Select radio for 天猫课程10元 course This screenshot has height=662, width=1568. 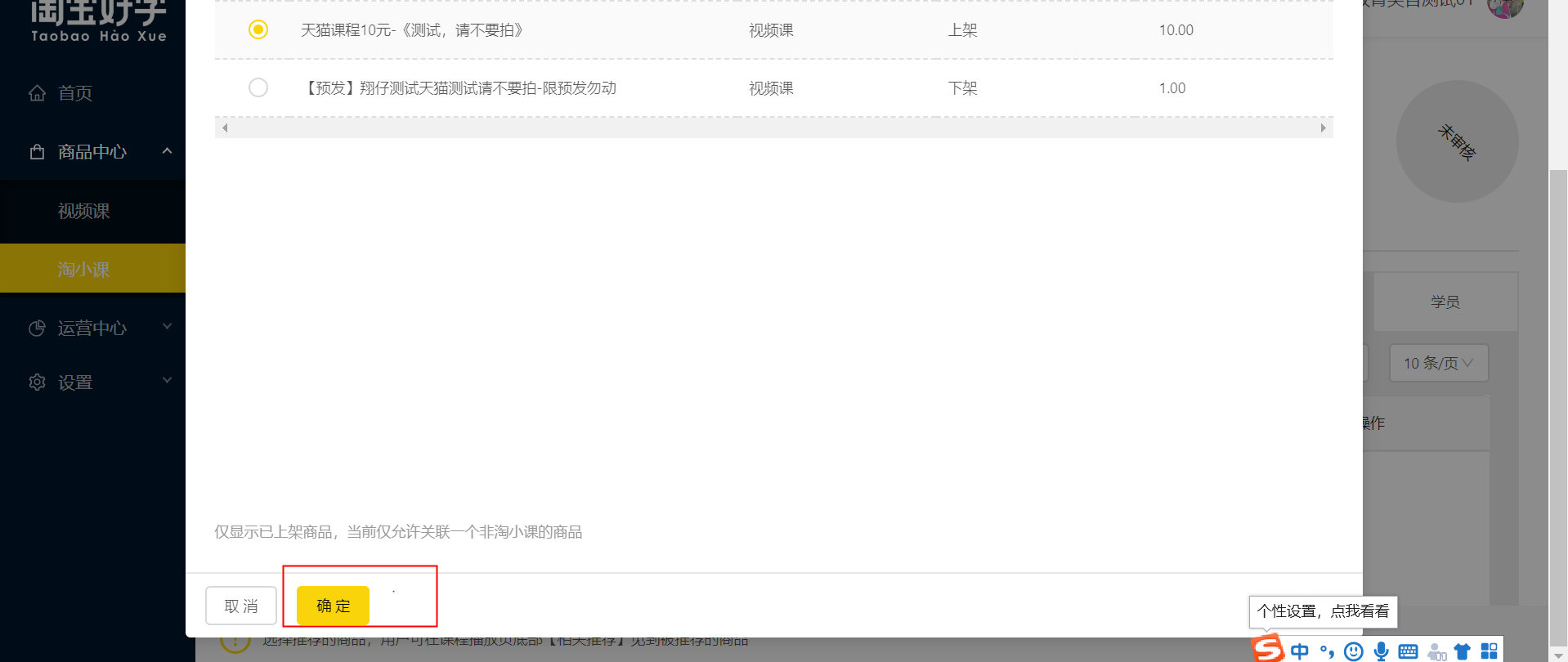(258, 29)
